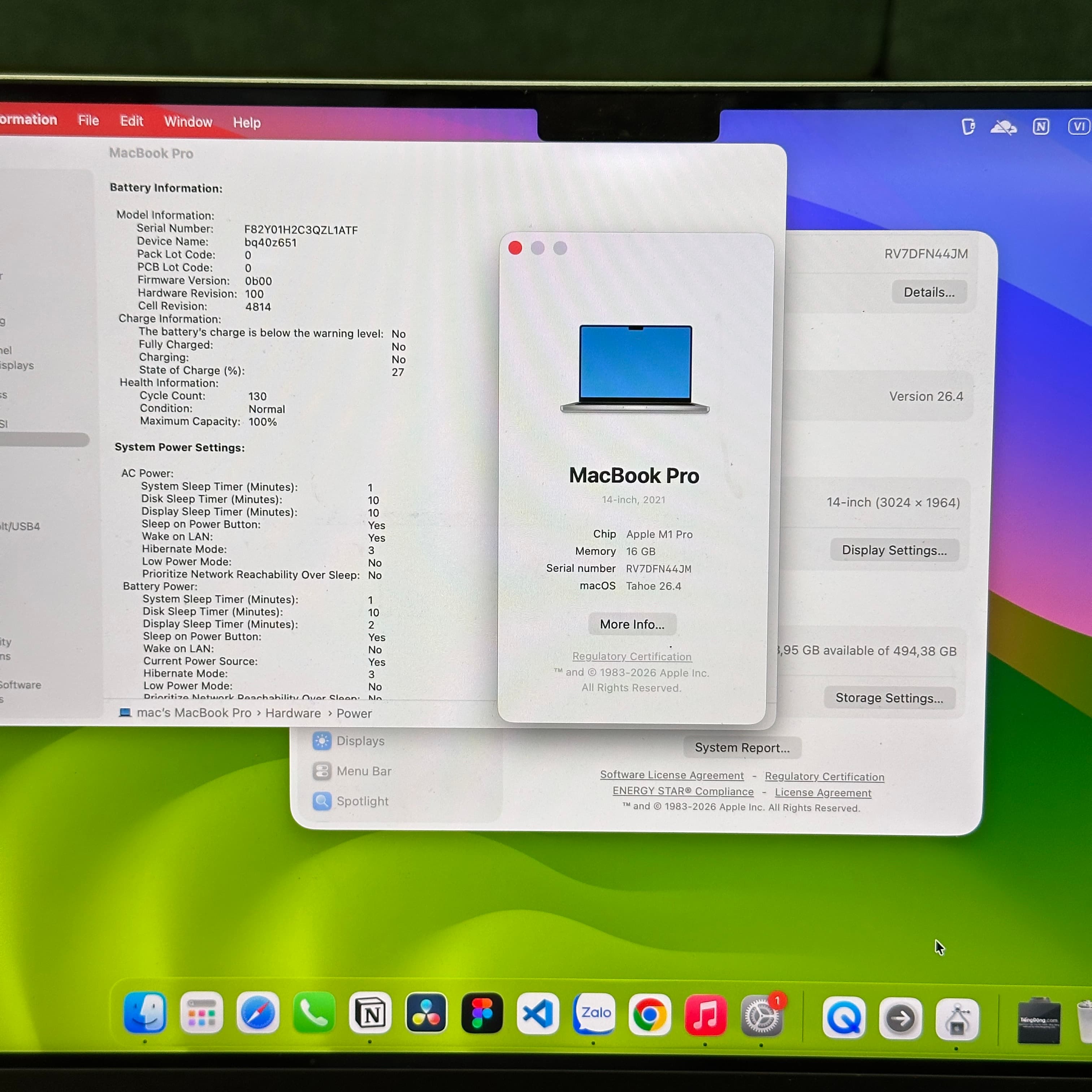Open Display Settings in System Settings
The image size is (1092, 1092).
point(894,550)
